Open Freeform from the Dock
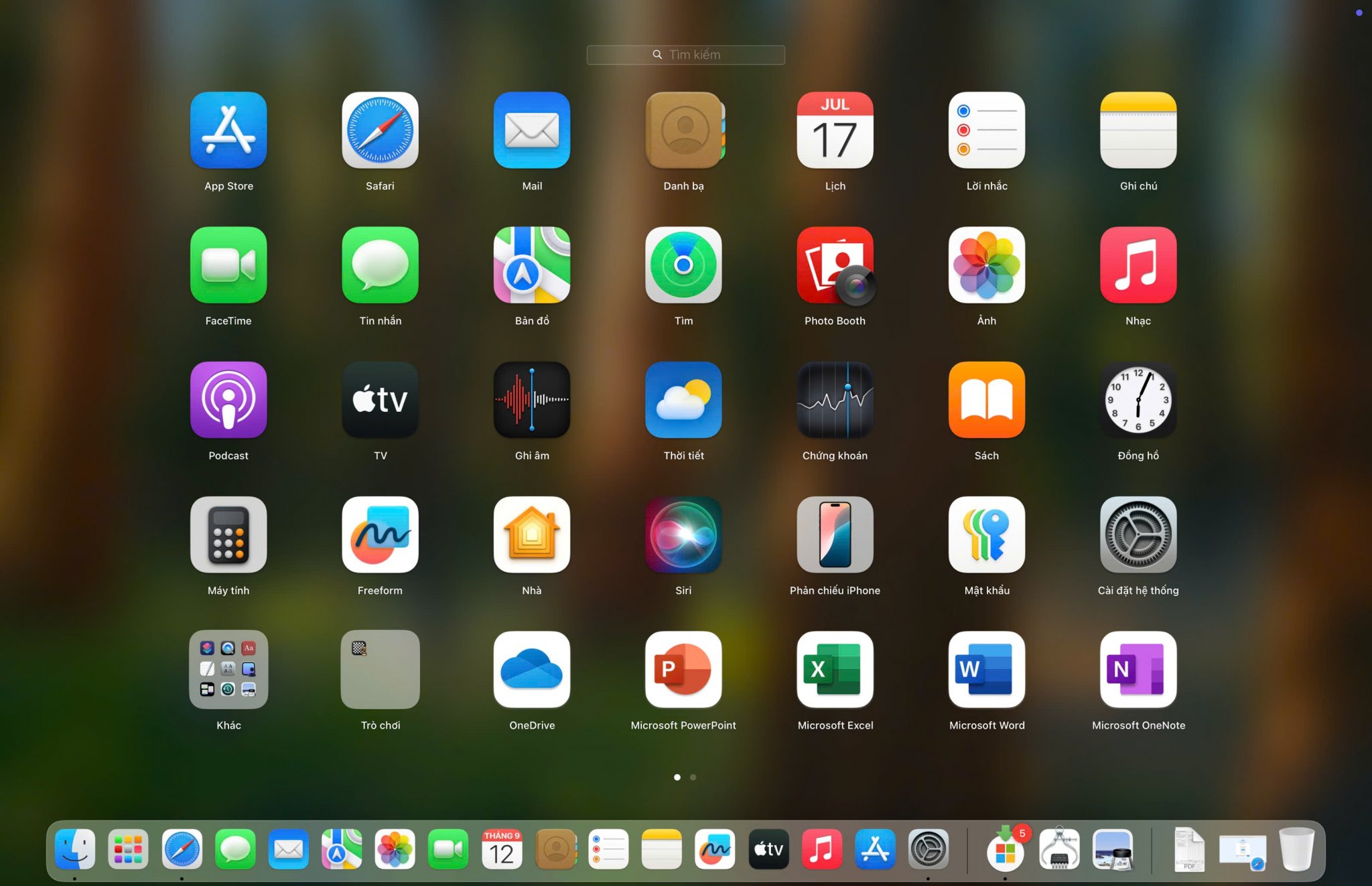 tap(715, 849)
